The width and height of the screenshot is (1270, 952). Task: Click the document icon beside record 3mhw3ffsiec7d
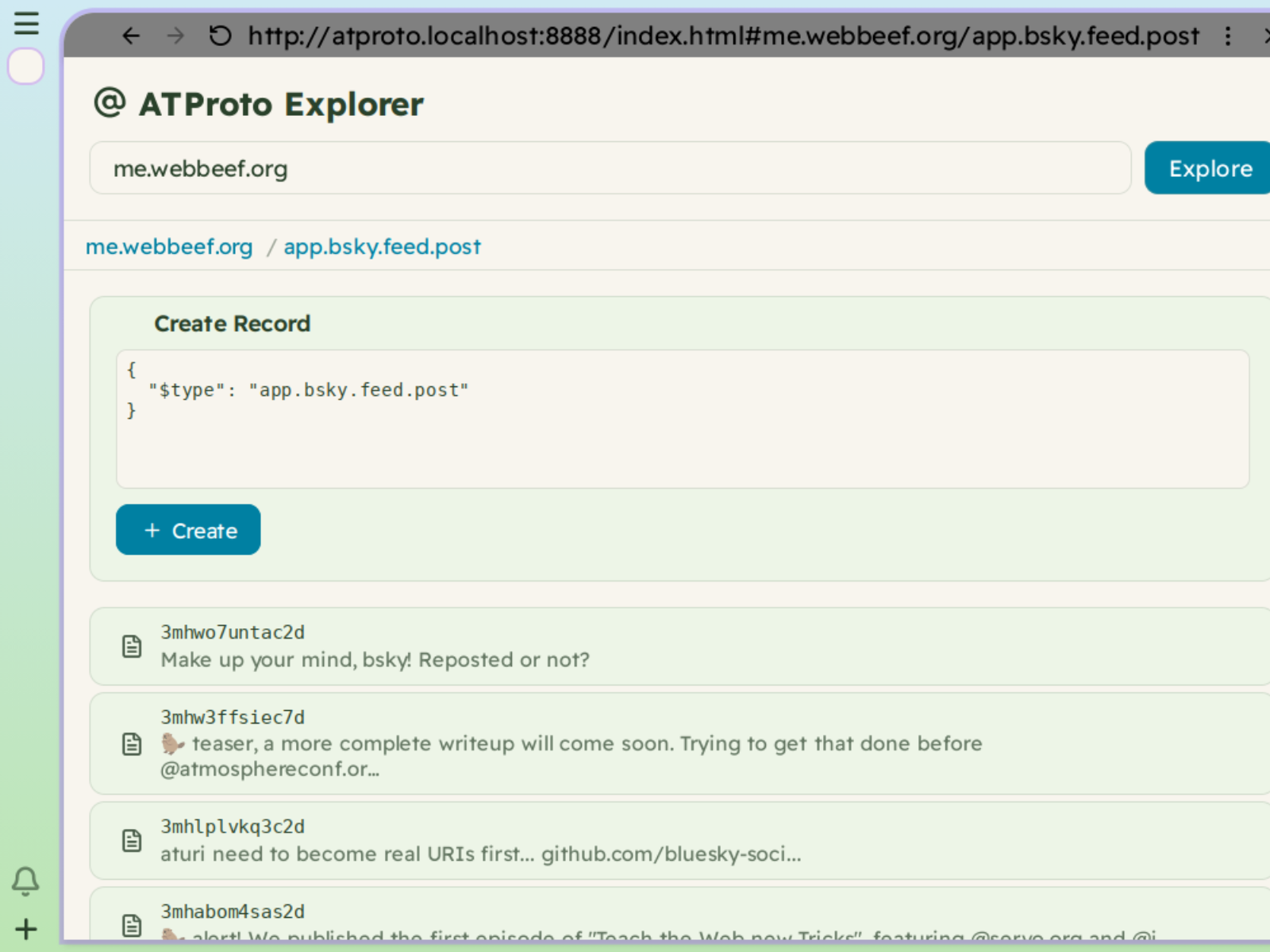132,744
